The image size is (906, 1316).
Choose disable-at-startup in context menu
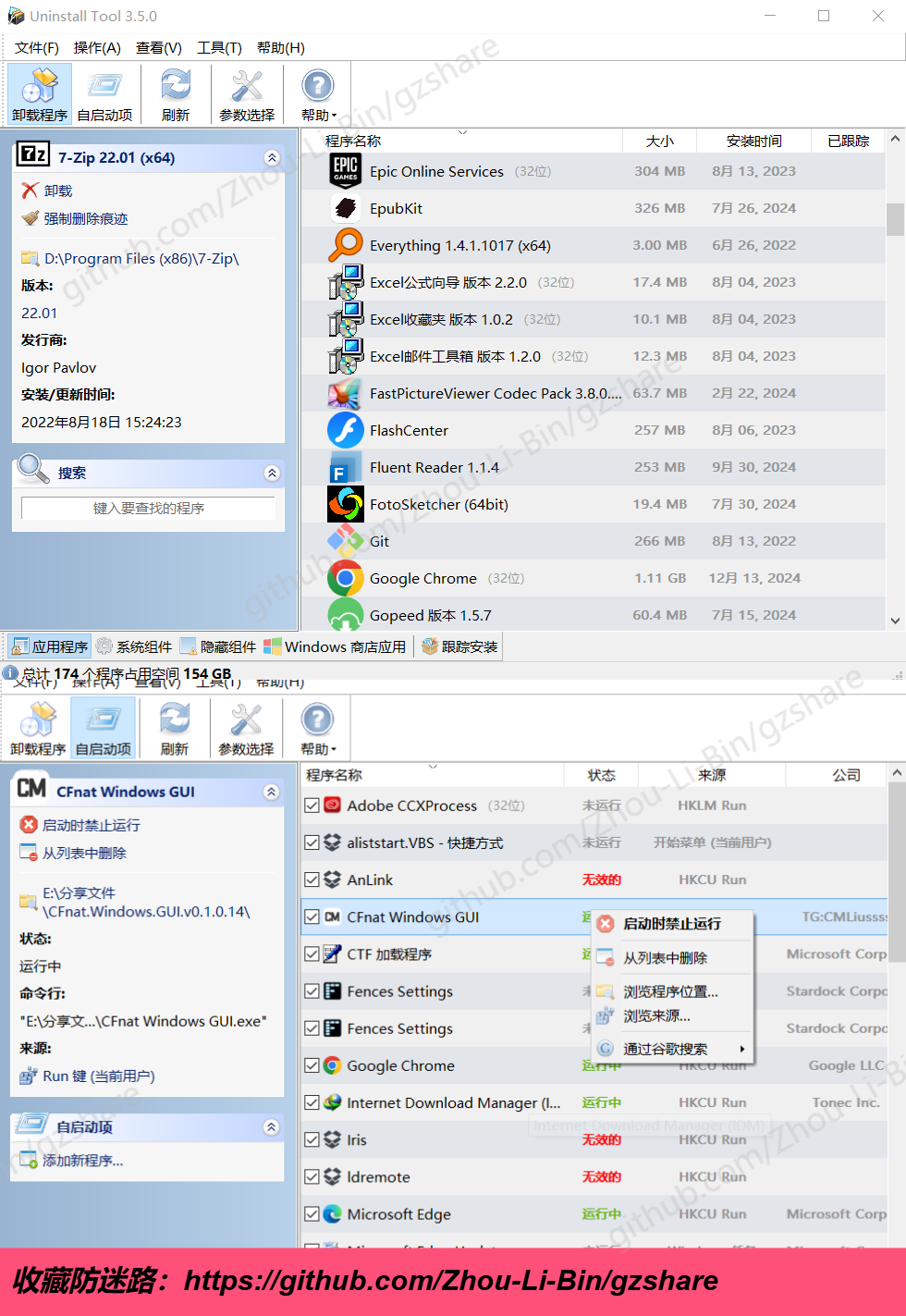point(672,924)
